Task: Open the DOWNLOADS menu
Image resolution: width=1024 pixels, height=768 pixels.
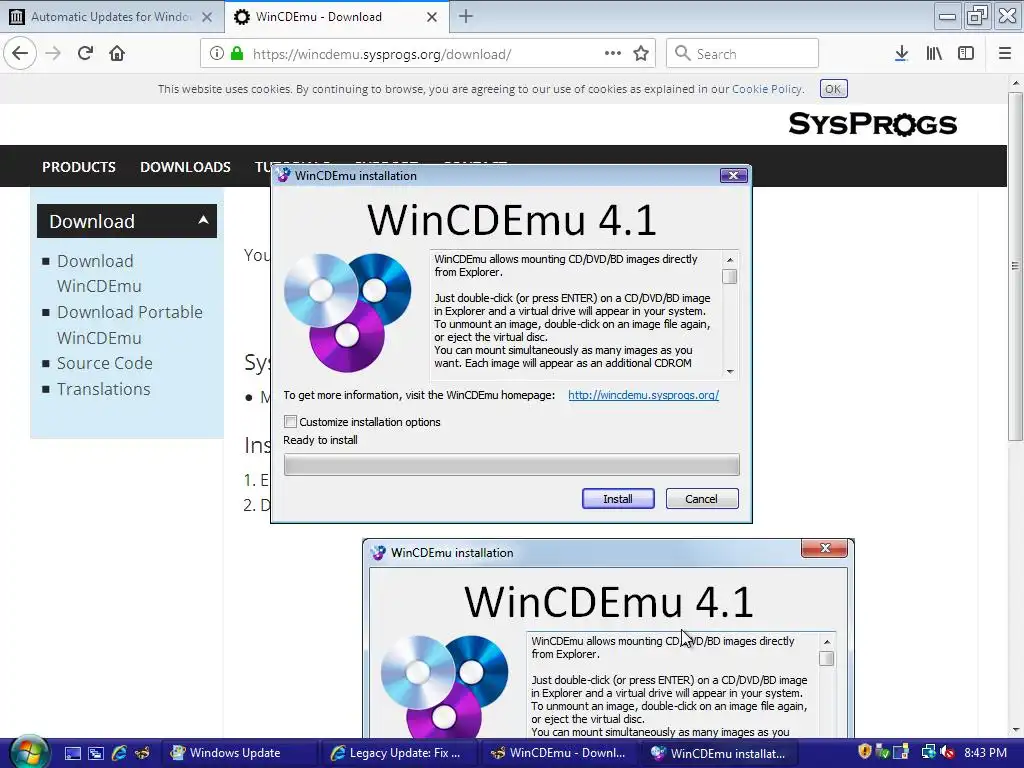Action: pyautogui.click(x=185, y=167)
